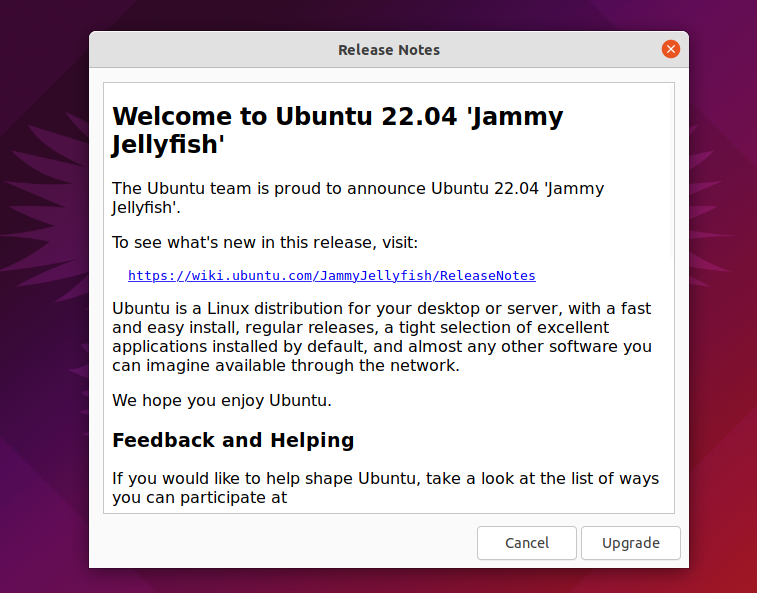The width and height of the screenshot is (757, 593).
Task: Click 'To see what's new in this release' line
Action: tap(265, 242)
